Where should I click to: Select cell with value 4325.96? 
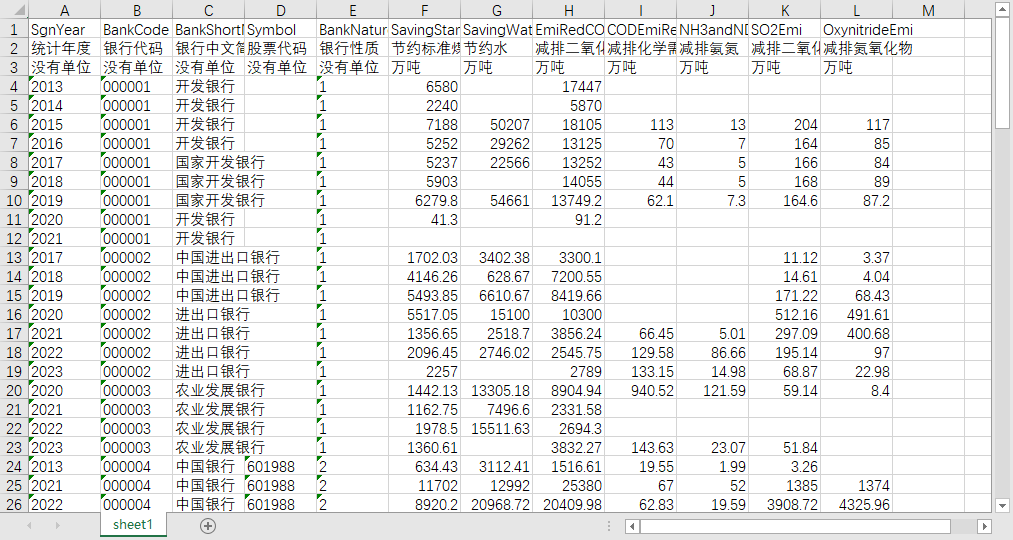(857, 504)
